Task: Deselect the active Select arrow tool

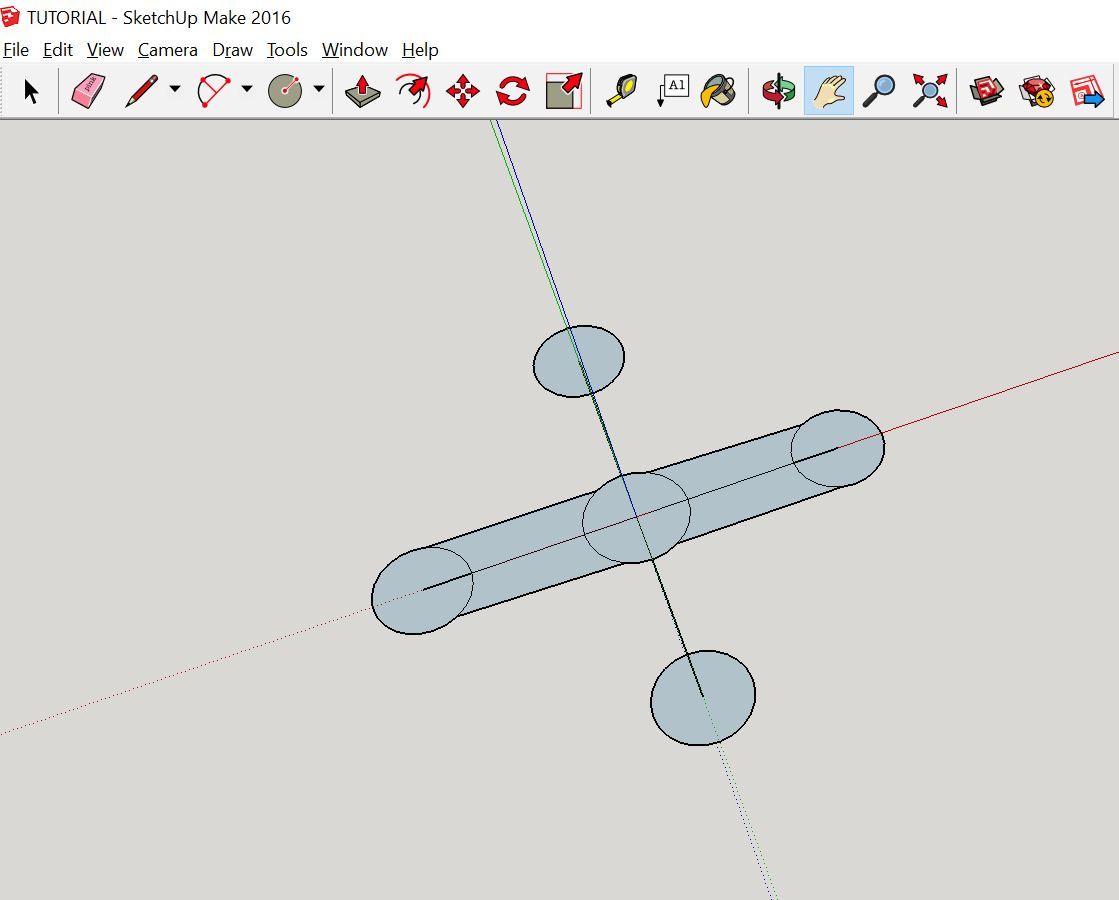Action: click(32, 90)
